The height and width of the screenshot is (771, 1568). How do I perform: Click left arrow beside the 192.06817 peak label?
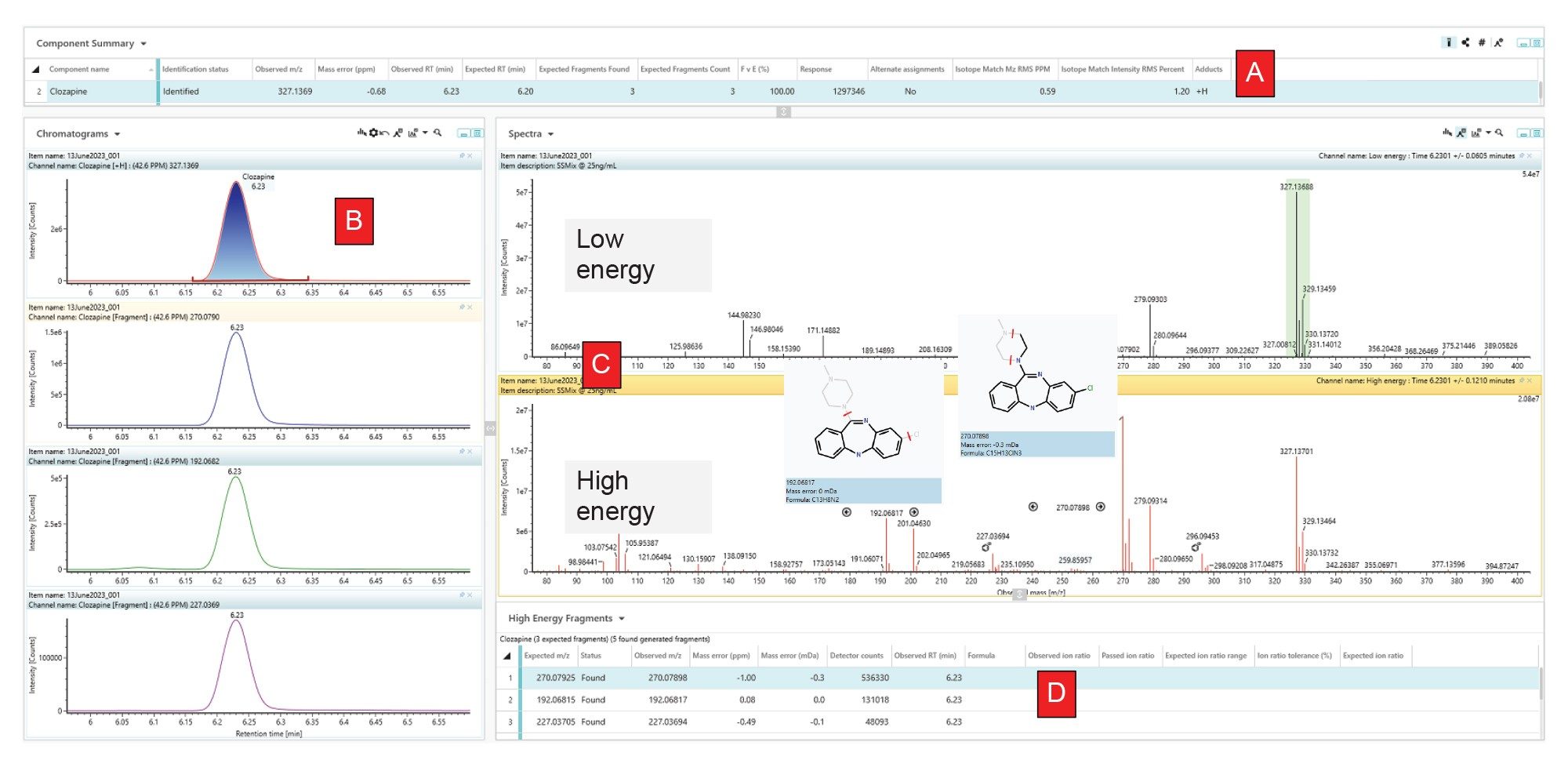click(847, 512)
